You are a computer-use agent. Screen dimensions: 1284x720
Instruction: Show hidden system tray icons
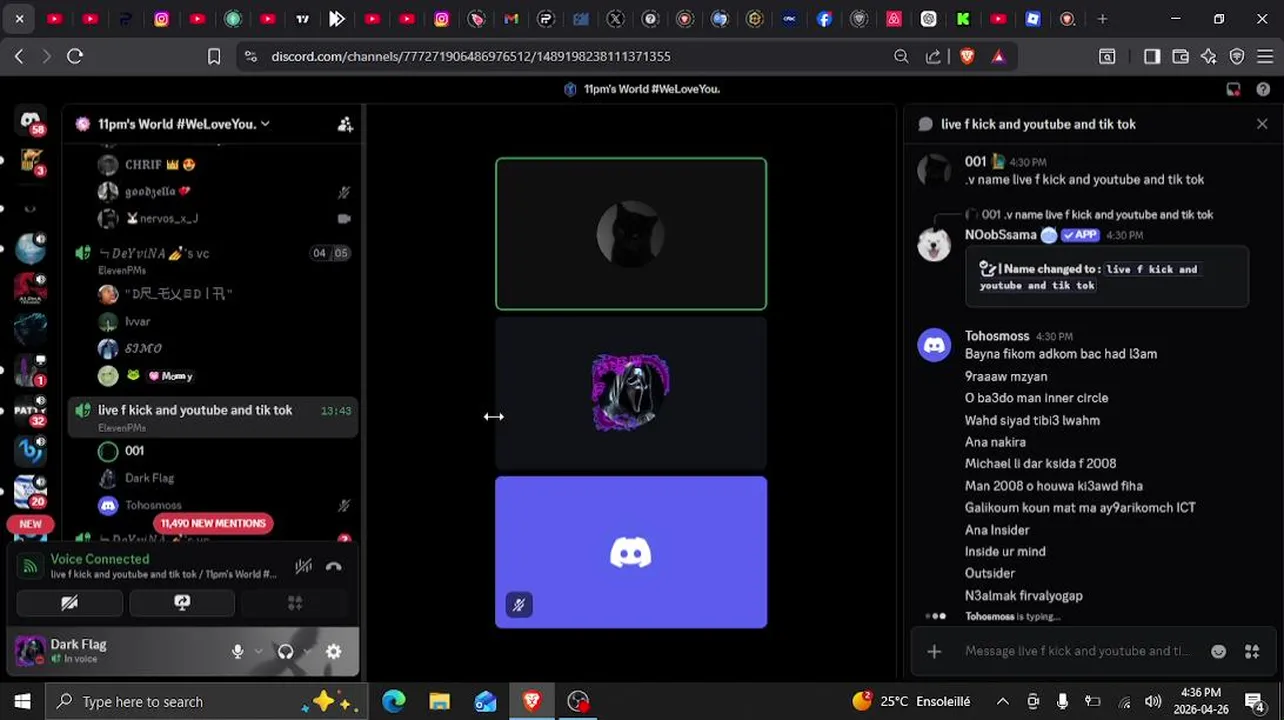tap(1002, 702)
